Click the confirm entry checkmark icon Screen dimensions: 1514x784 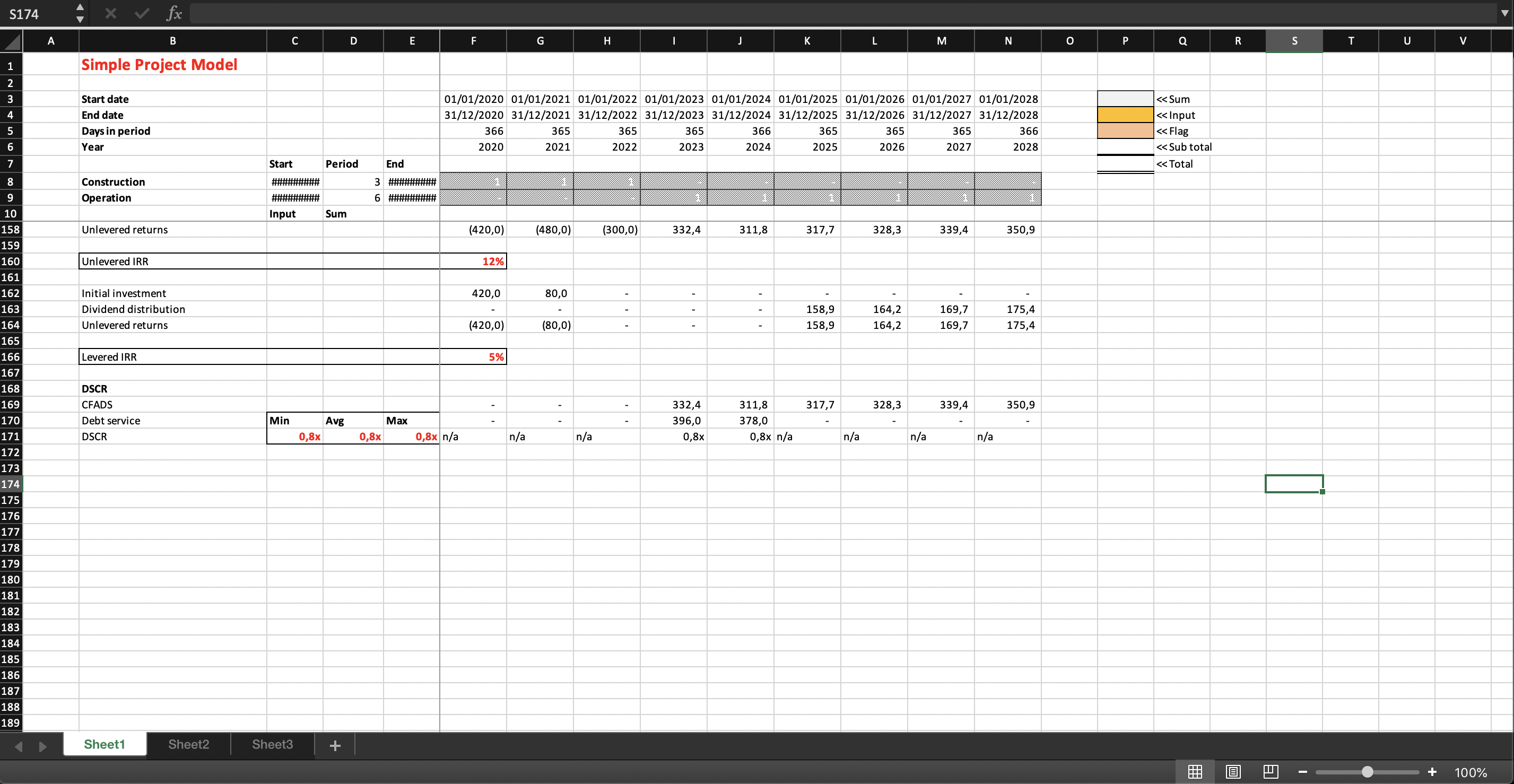point(142,13)
